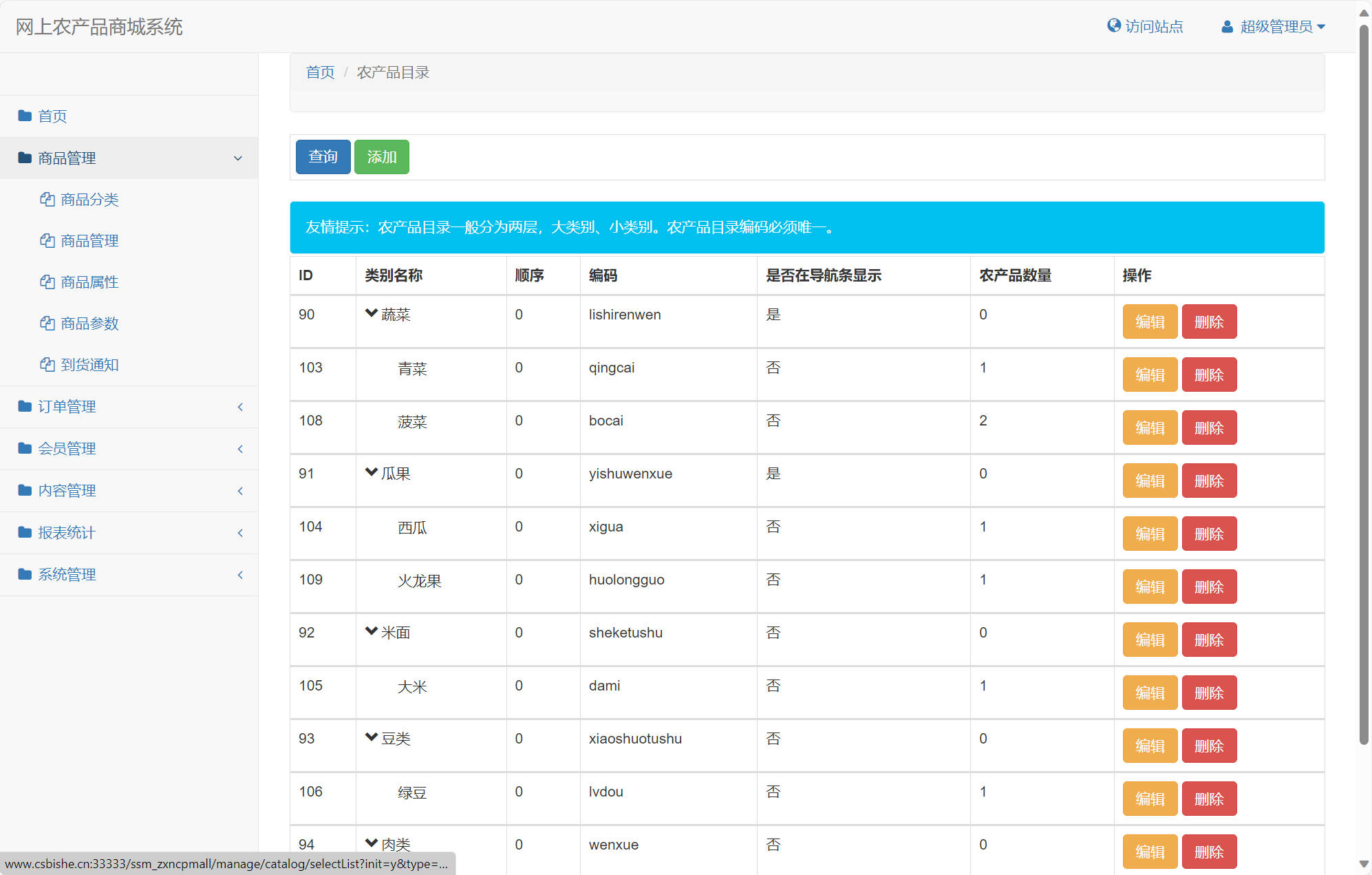Click the icon beside 商品分类 submenu

coord(47,199)
